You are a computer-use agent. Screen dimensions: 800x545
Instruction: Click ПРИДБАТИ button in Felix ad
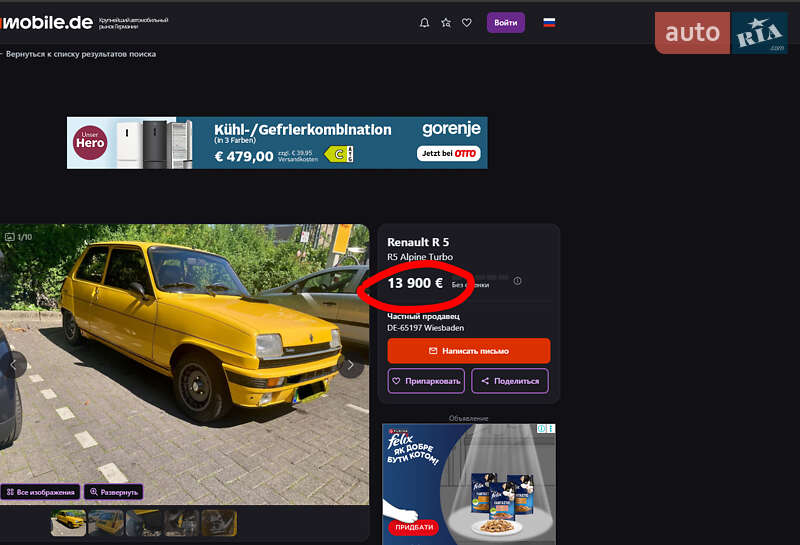coord(414,527)
